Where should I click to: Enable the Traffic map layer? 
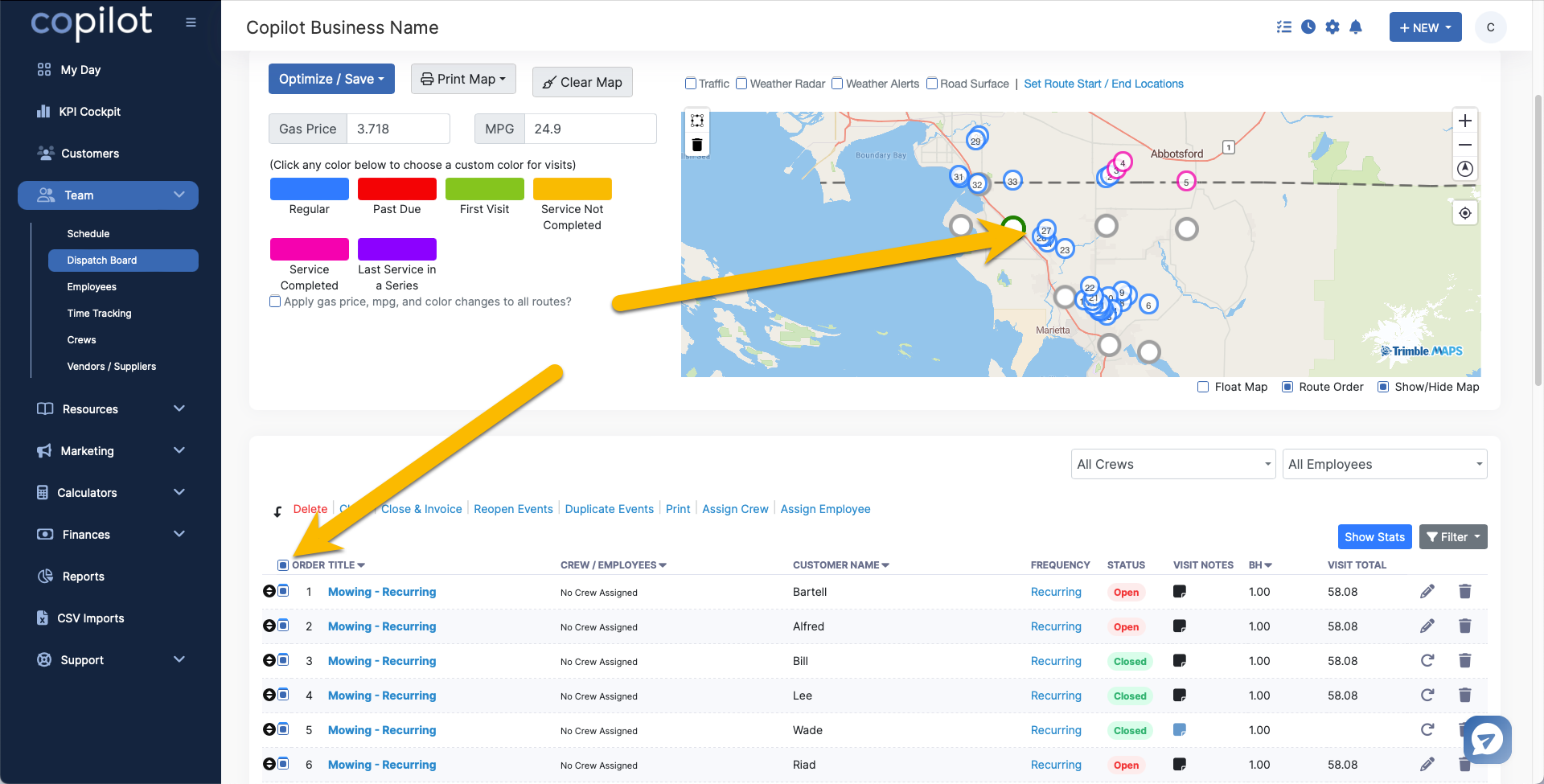[690, 84]
